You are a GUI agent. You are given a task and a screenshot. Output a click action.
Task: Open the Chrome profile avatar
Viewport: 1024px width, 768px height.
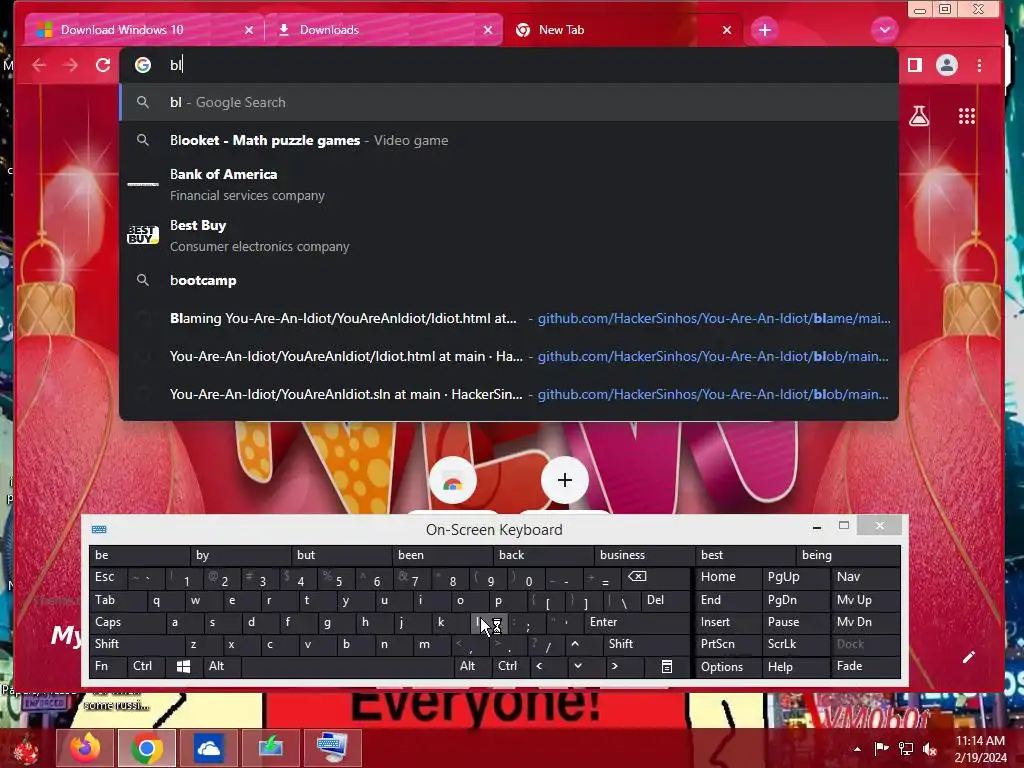(946, 65)
